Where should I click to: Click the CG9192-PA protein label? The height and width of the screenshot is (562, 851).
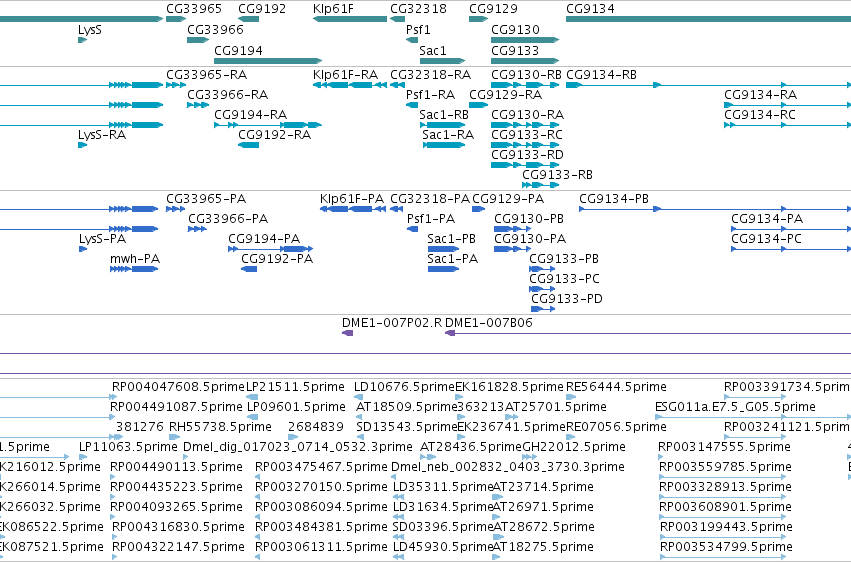(x=277, y=259)
